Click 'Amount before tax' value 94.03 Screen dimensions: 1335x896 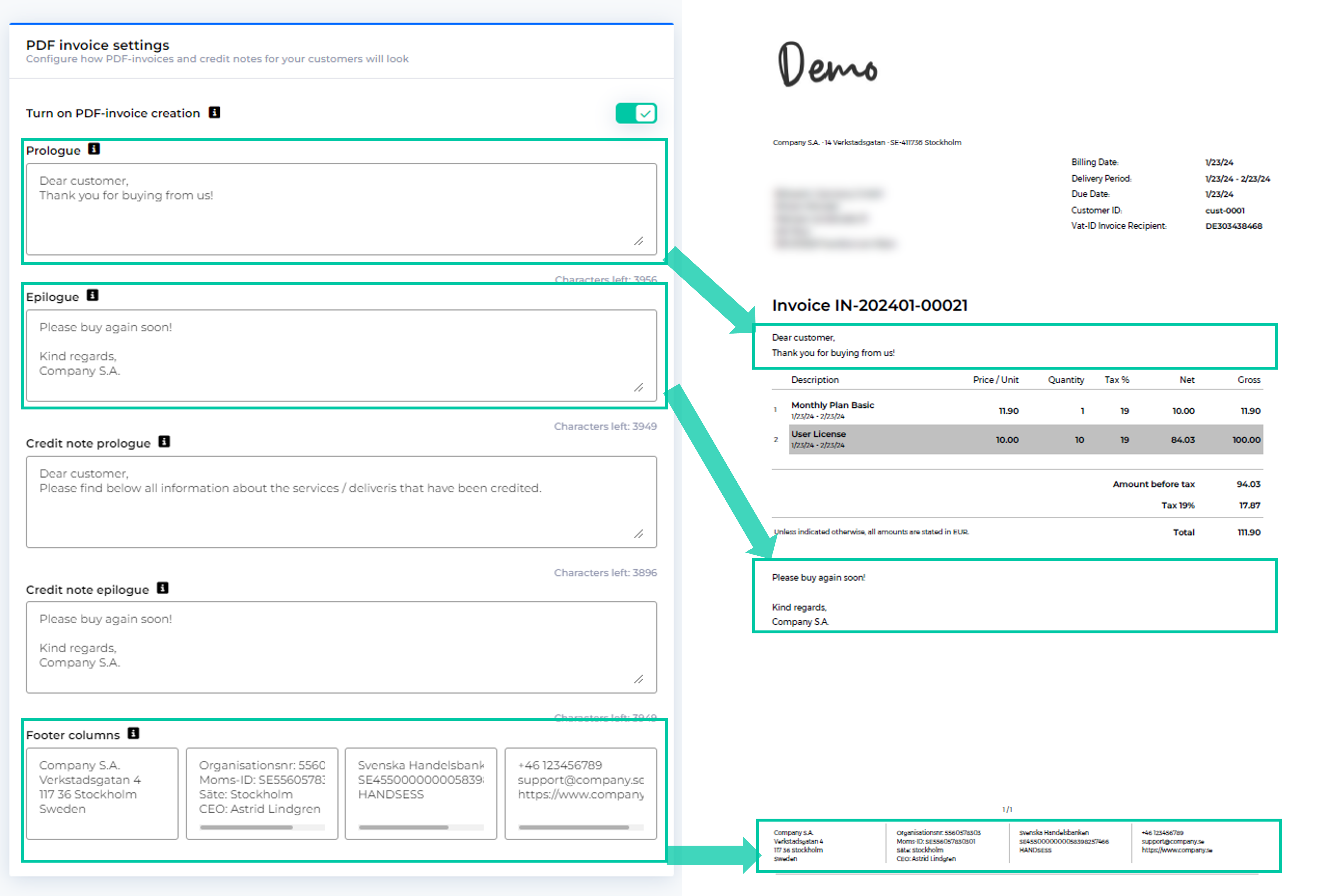coord(1248,484)
